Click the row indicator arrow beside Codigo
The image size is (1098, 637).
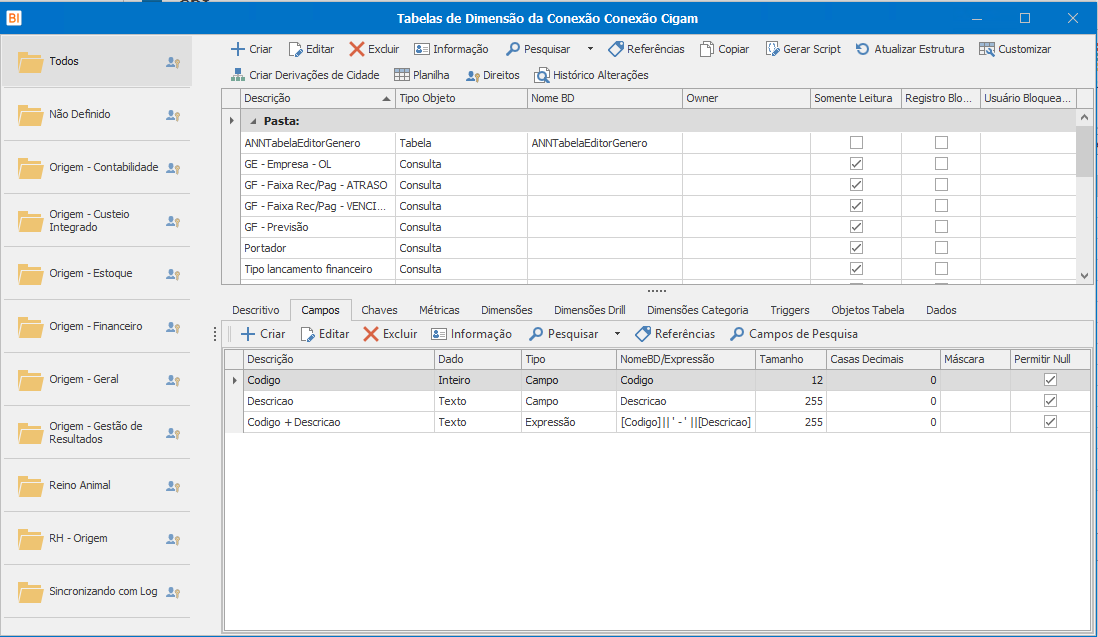tap(234, 380)
